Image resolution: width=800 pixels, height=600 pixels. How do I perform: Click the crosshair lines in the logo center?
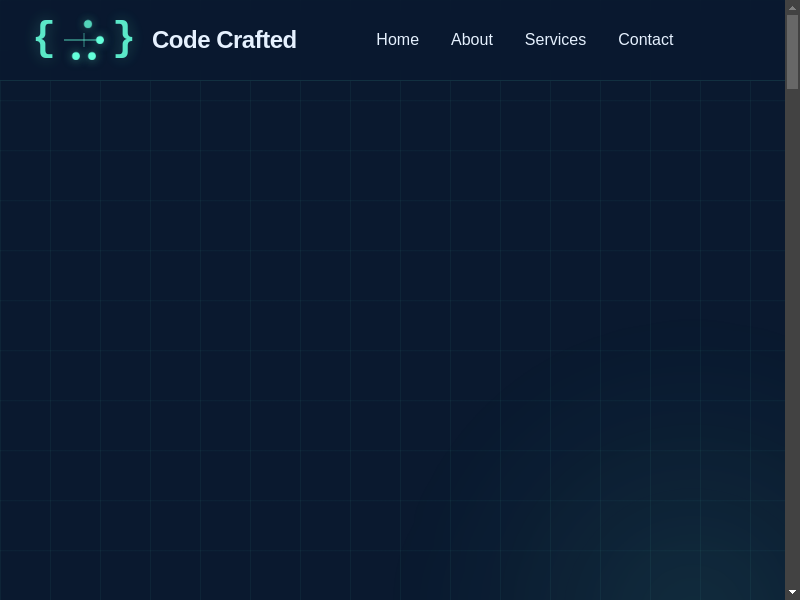tap(82, 40)
